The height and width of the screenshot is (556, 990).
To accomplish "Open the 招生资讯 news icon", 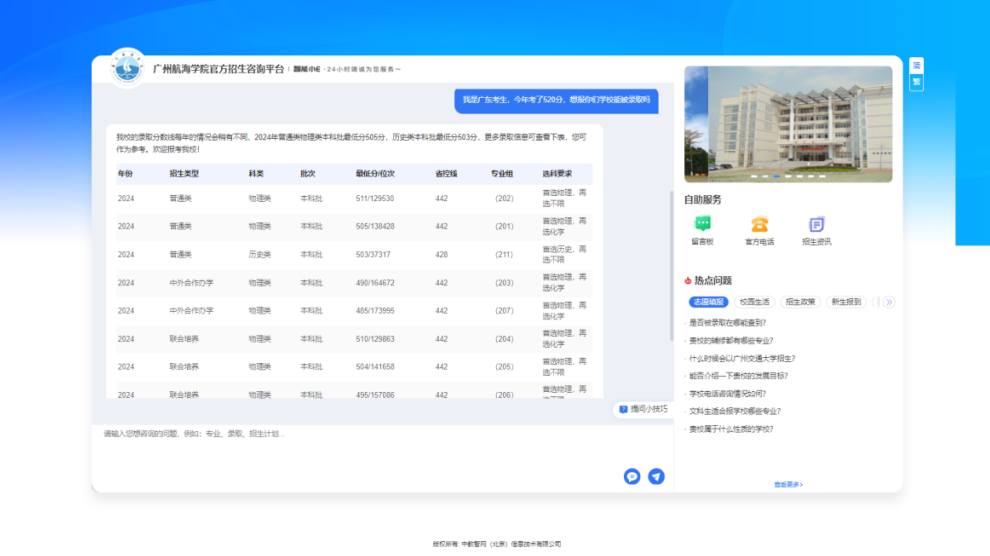I will 816,225.
